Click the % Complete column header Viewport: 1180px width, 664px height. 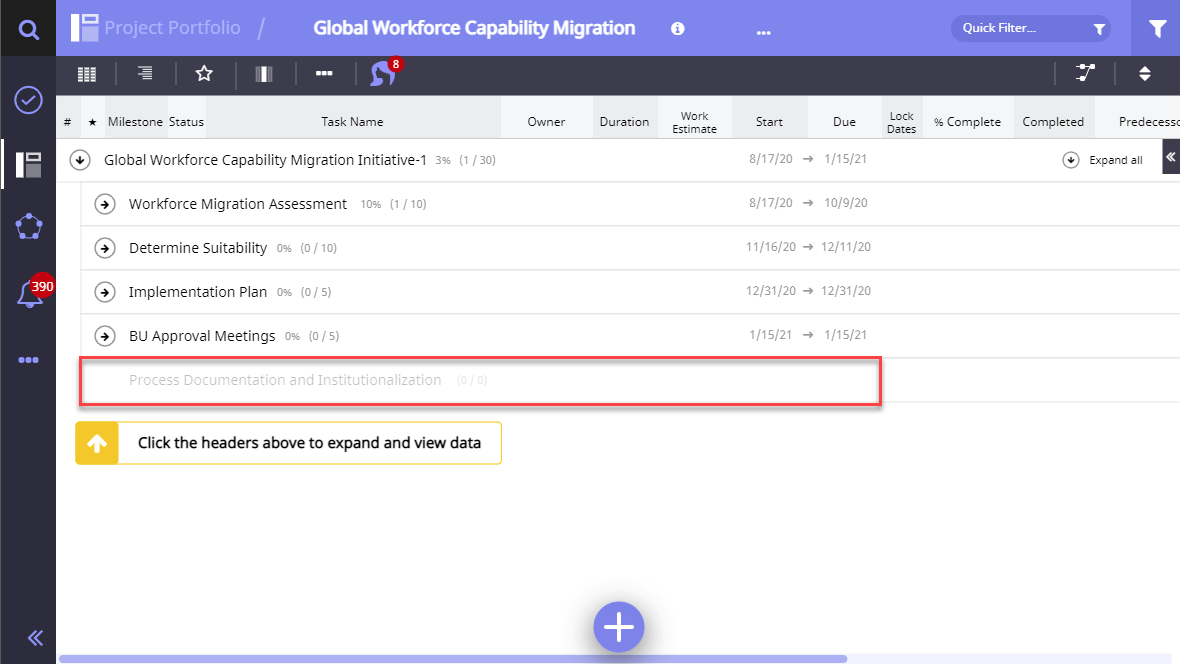click(967, 122)
